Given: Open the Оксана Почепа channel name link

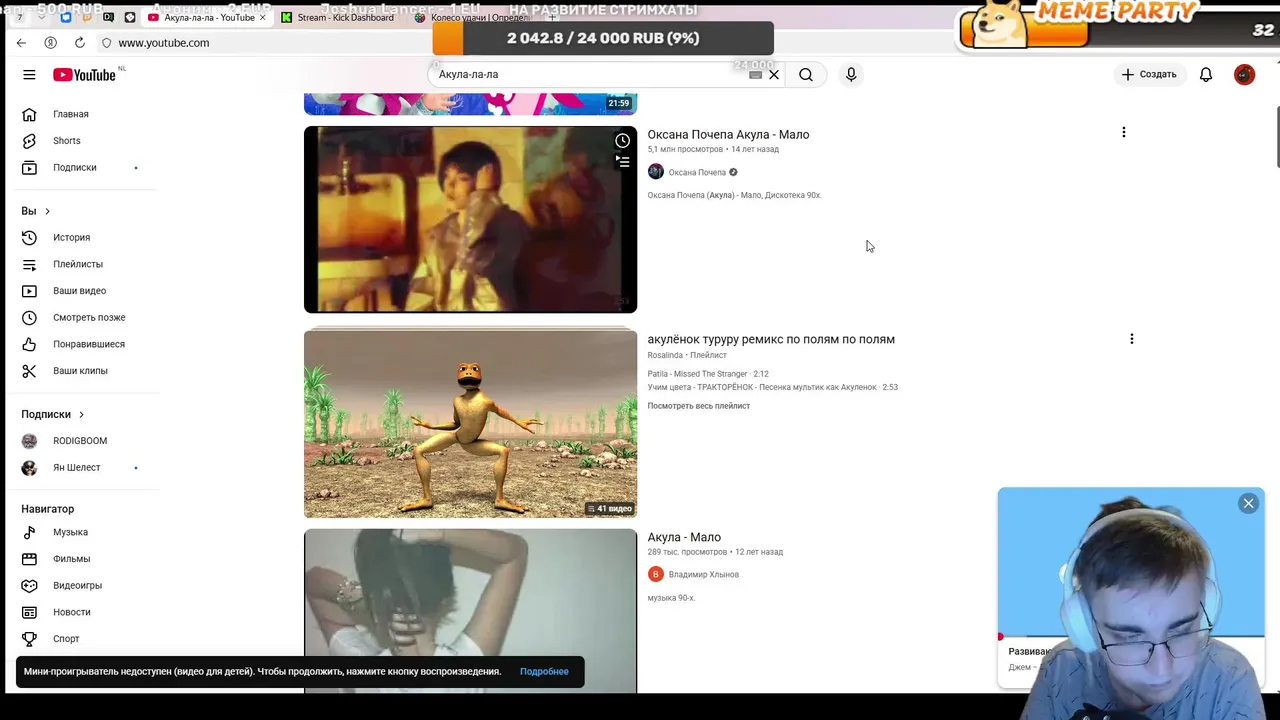Looking at the screenshot, I should [697, 172].
